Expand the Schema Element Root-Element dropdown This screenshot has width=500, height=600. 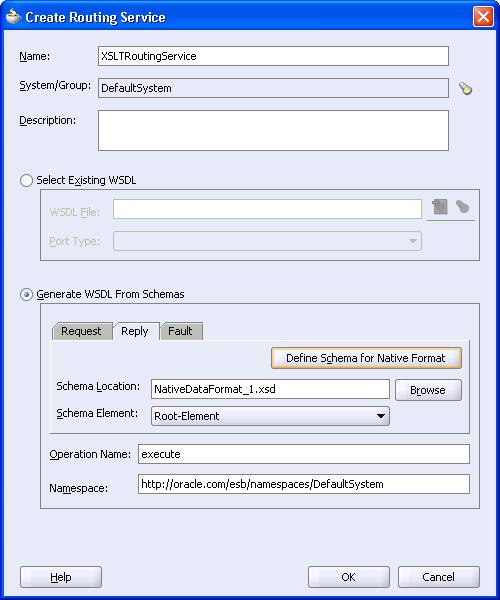tap(270, 416)
